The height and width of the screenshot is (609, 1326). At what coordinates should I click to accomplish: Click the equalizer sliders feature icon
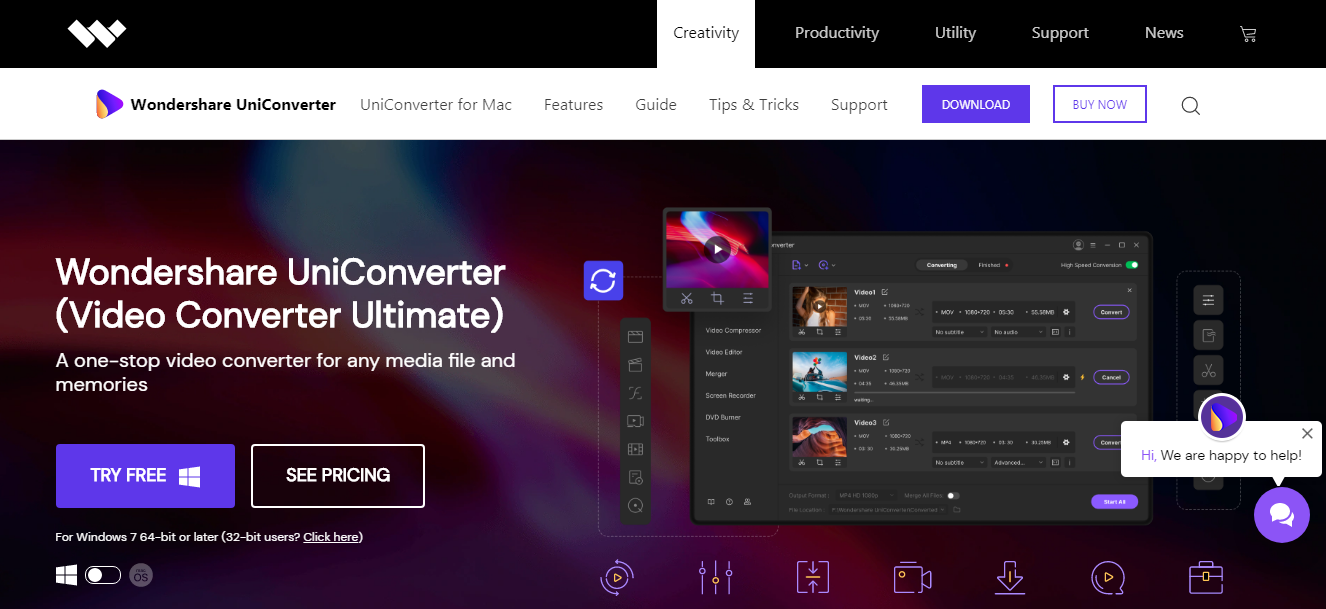click(716, 577)
